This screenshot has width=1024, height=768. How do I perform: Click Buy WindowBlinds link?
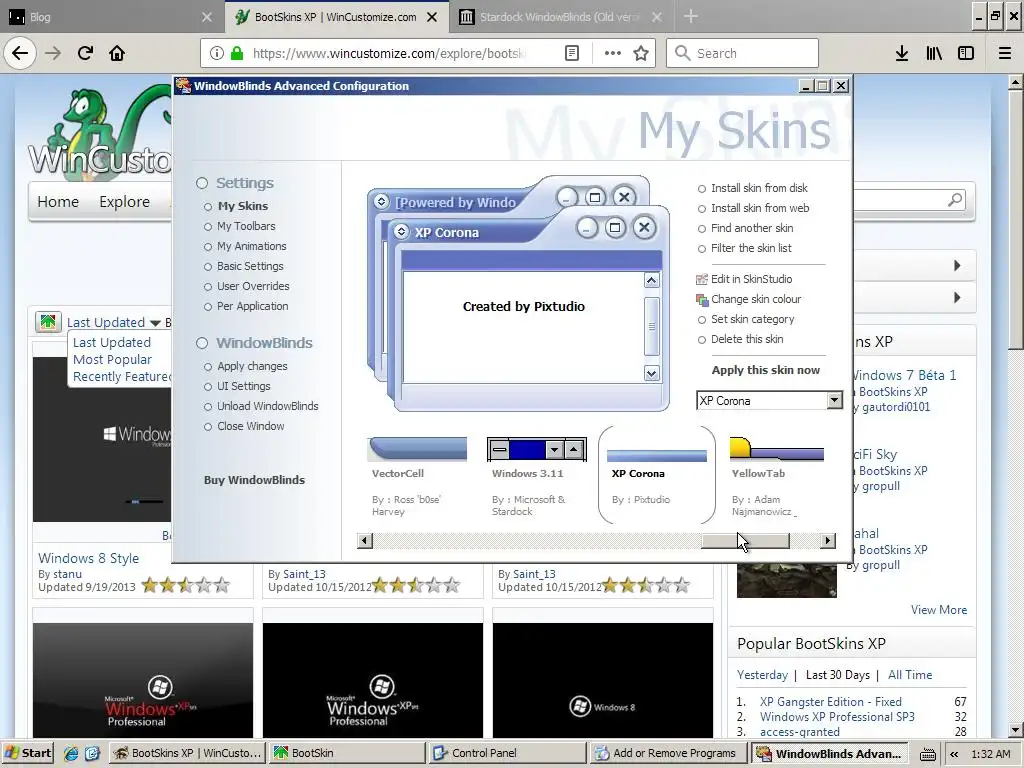254,480
